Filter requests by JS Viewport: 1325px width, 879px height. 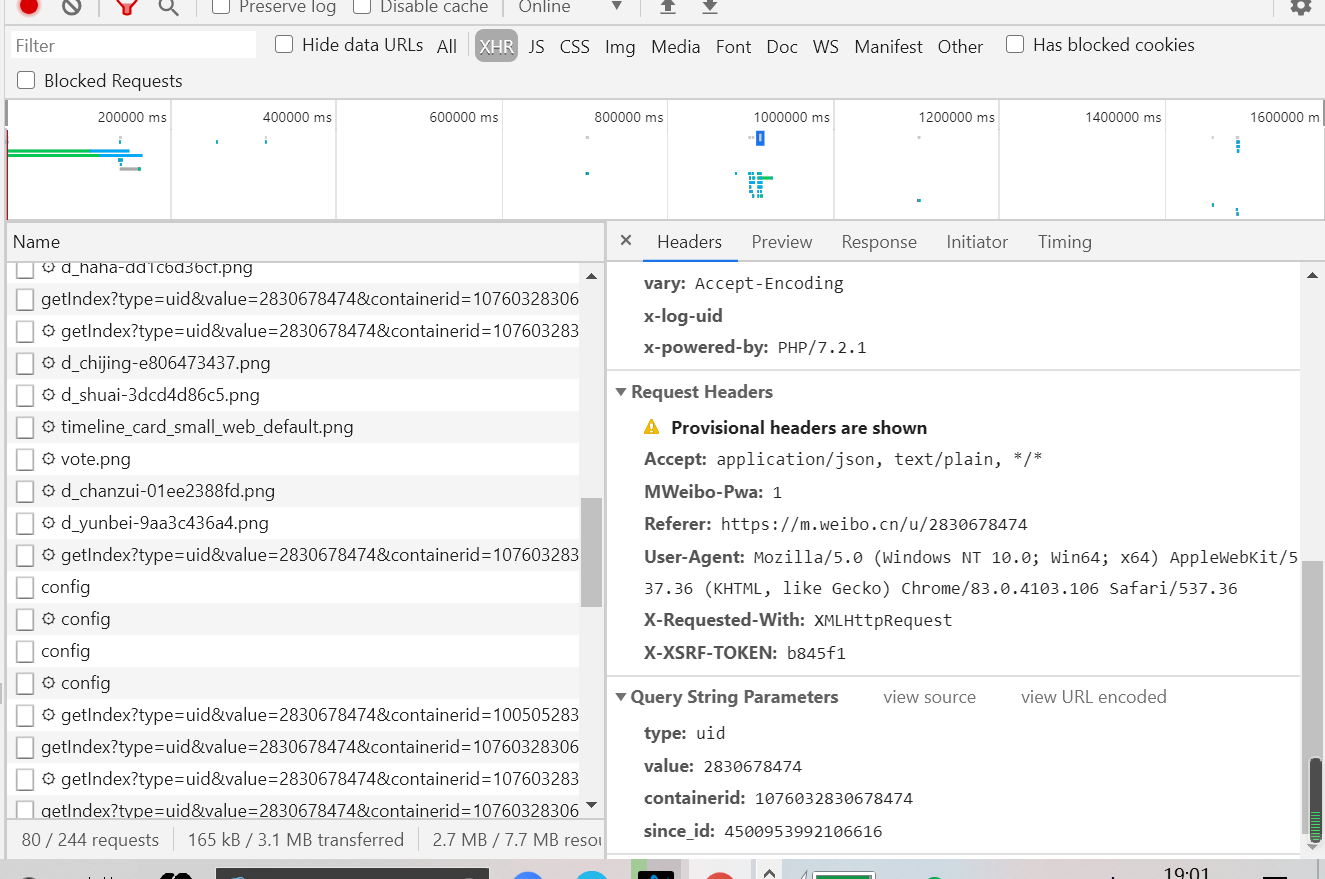(537, 46)
